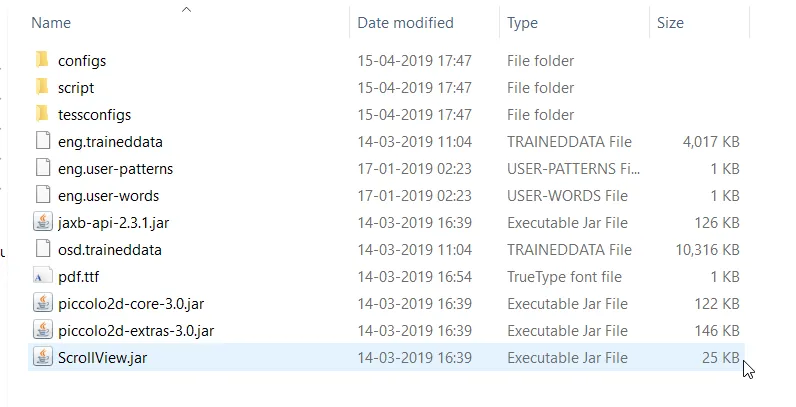
Task: Click the 10,316 KB size of osd.traineddata
Action: coord(705,249)
